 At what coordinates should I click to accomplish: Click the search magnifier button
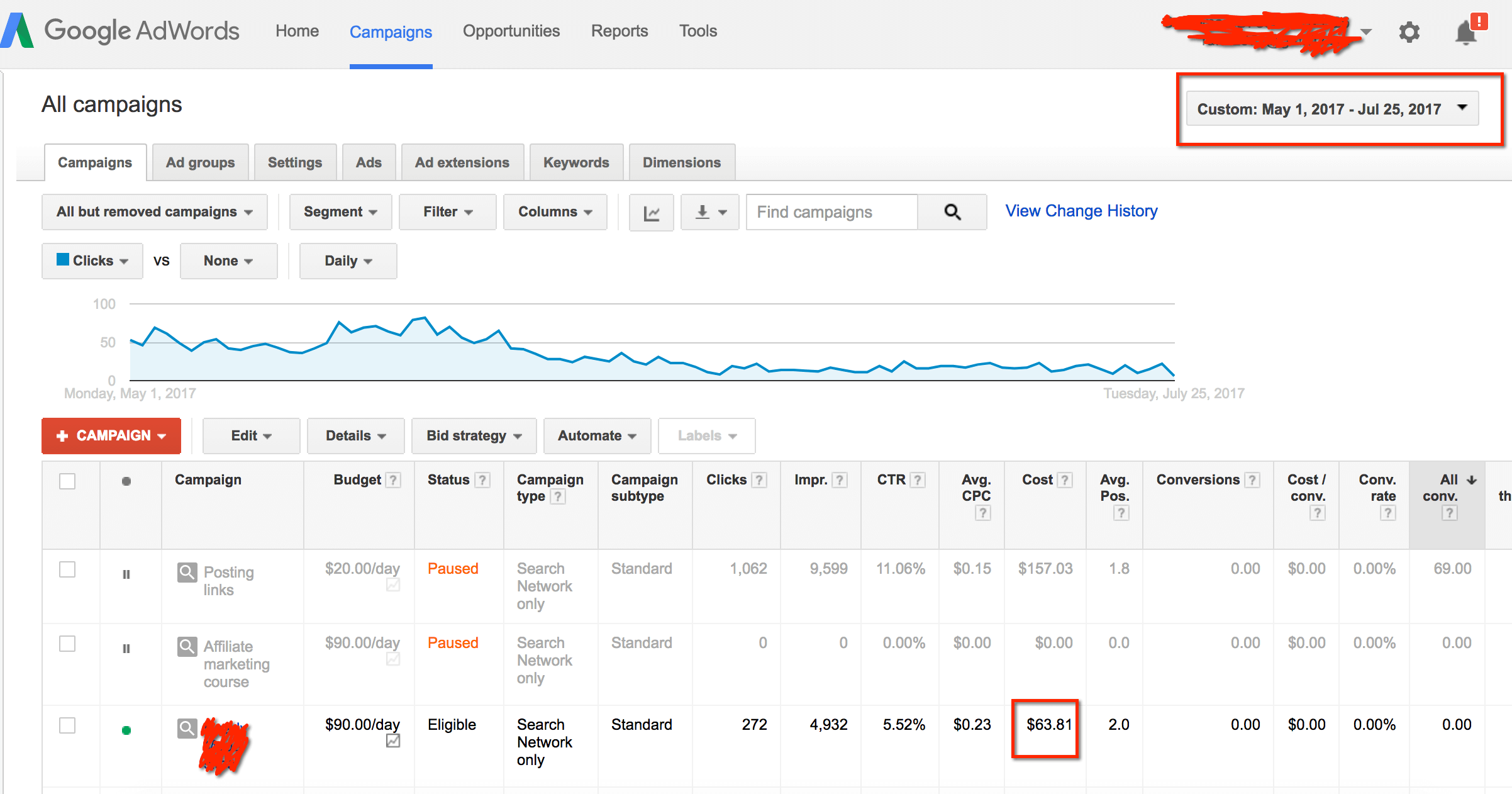pyautogui.click(x=952, y=212)
